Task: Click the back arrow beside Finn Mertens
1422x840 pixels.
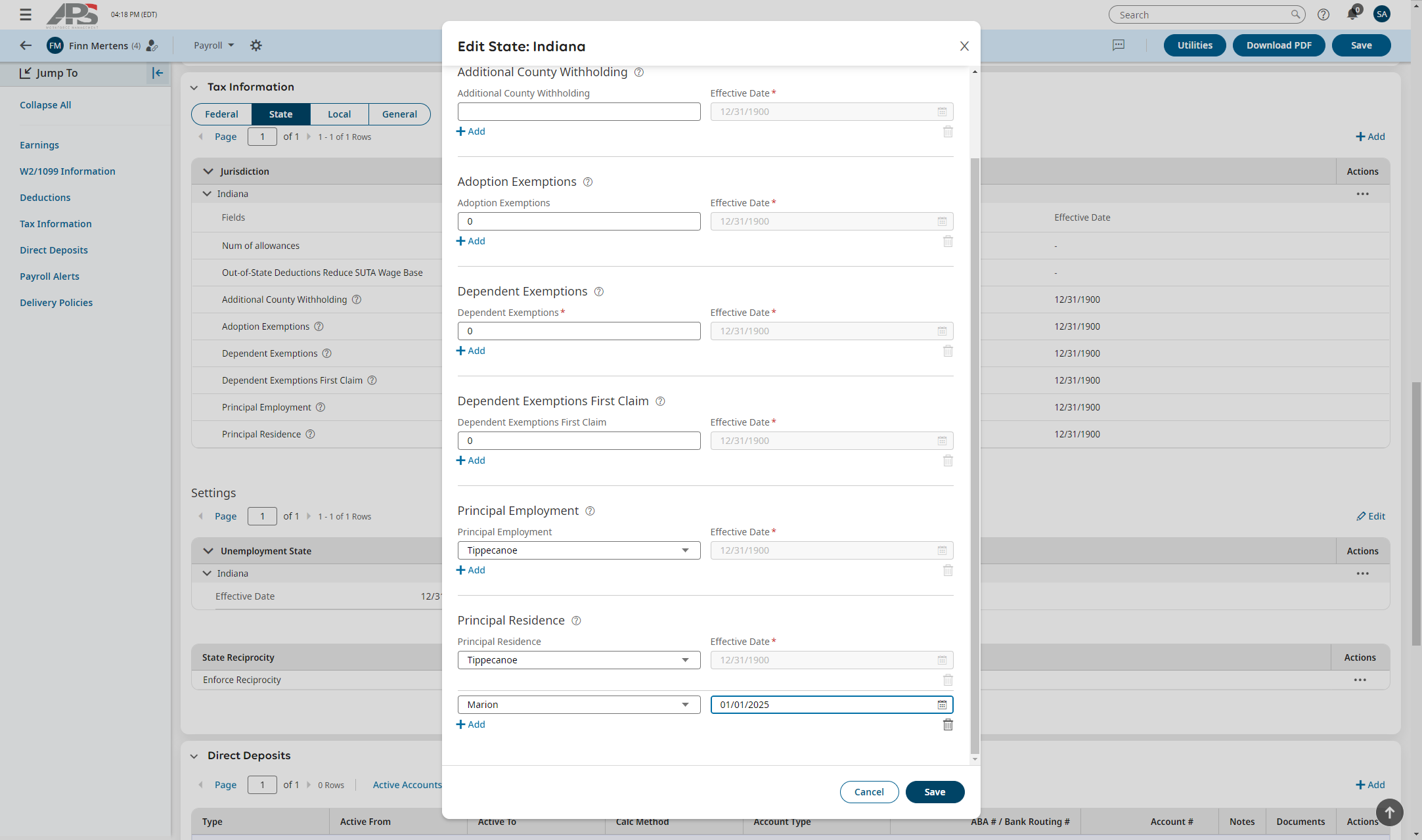Action: (26, 45)
